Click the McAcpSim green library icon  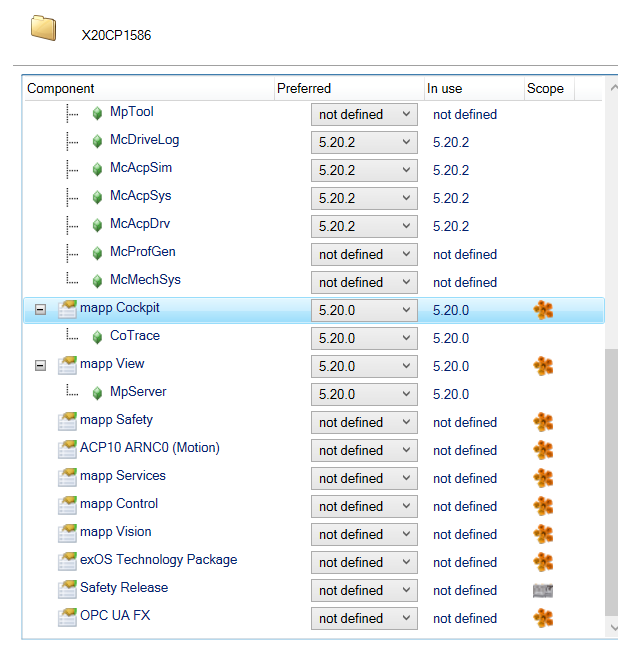click(x=97, y=169)
